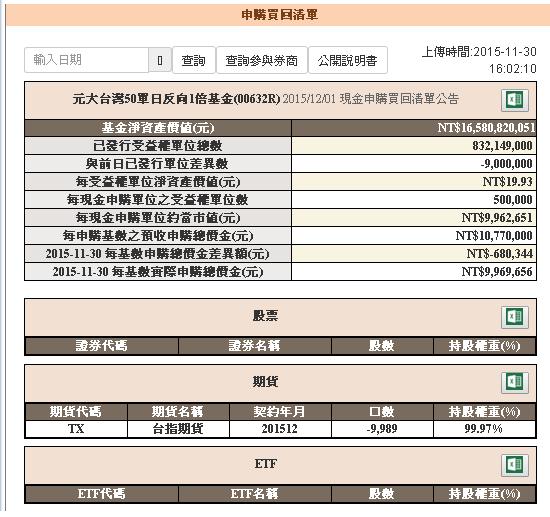This screenshot has height=517, width=550.
Task: Click 持股權重(%) header in ETF table
Action: (x=484, y=494)
